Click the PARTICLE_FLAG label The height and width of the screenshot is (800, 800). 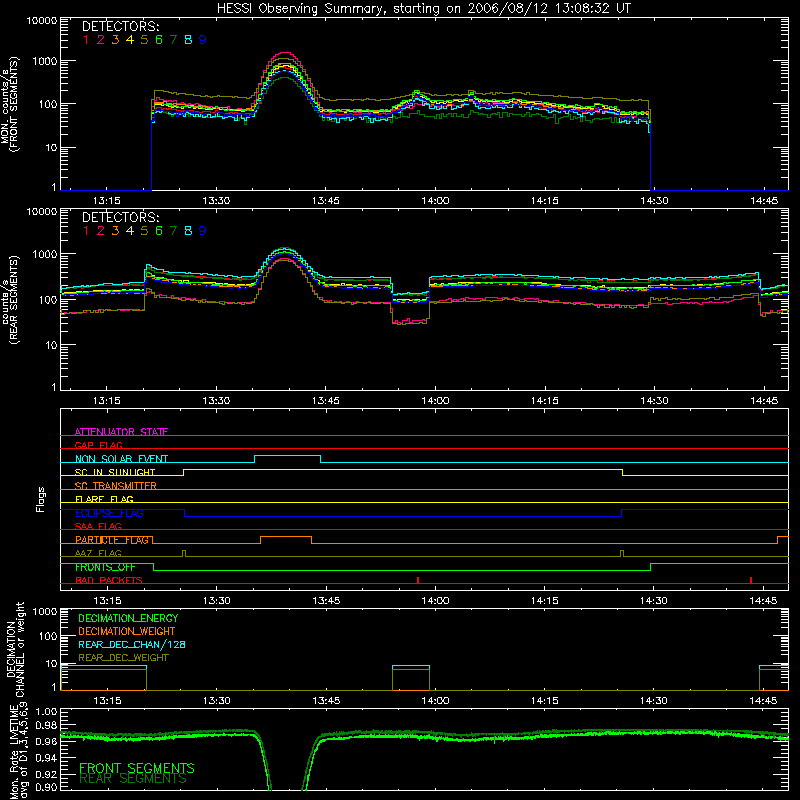click(x=112, y=539)
